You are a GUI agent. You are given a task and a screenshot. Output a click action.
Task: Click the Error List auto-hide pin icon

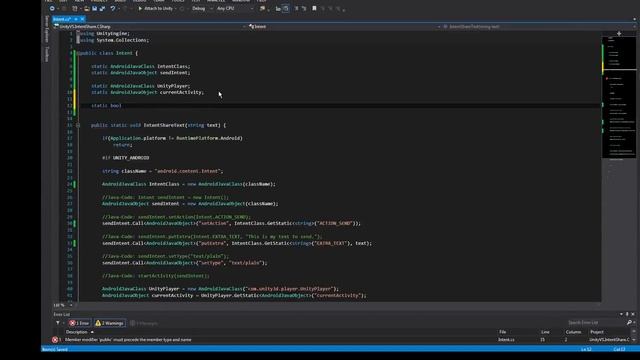627,314
